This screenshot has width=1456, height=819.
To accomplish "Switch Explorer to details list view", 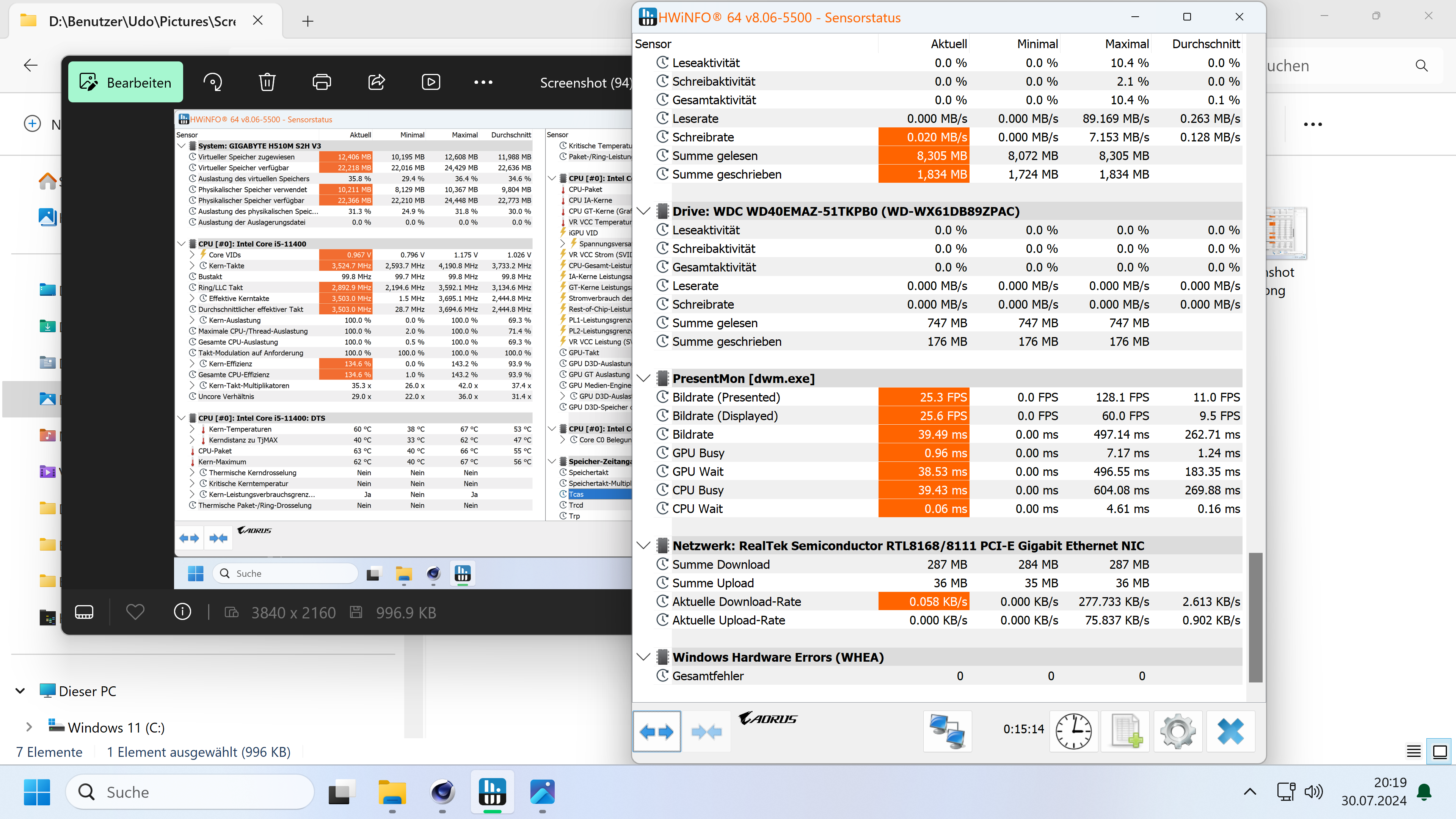I will pyautogui.click(x=1414, y=751).
